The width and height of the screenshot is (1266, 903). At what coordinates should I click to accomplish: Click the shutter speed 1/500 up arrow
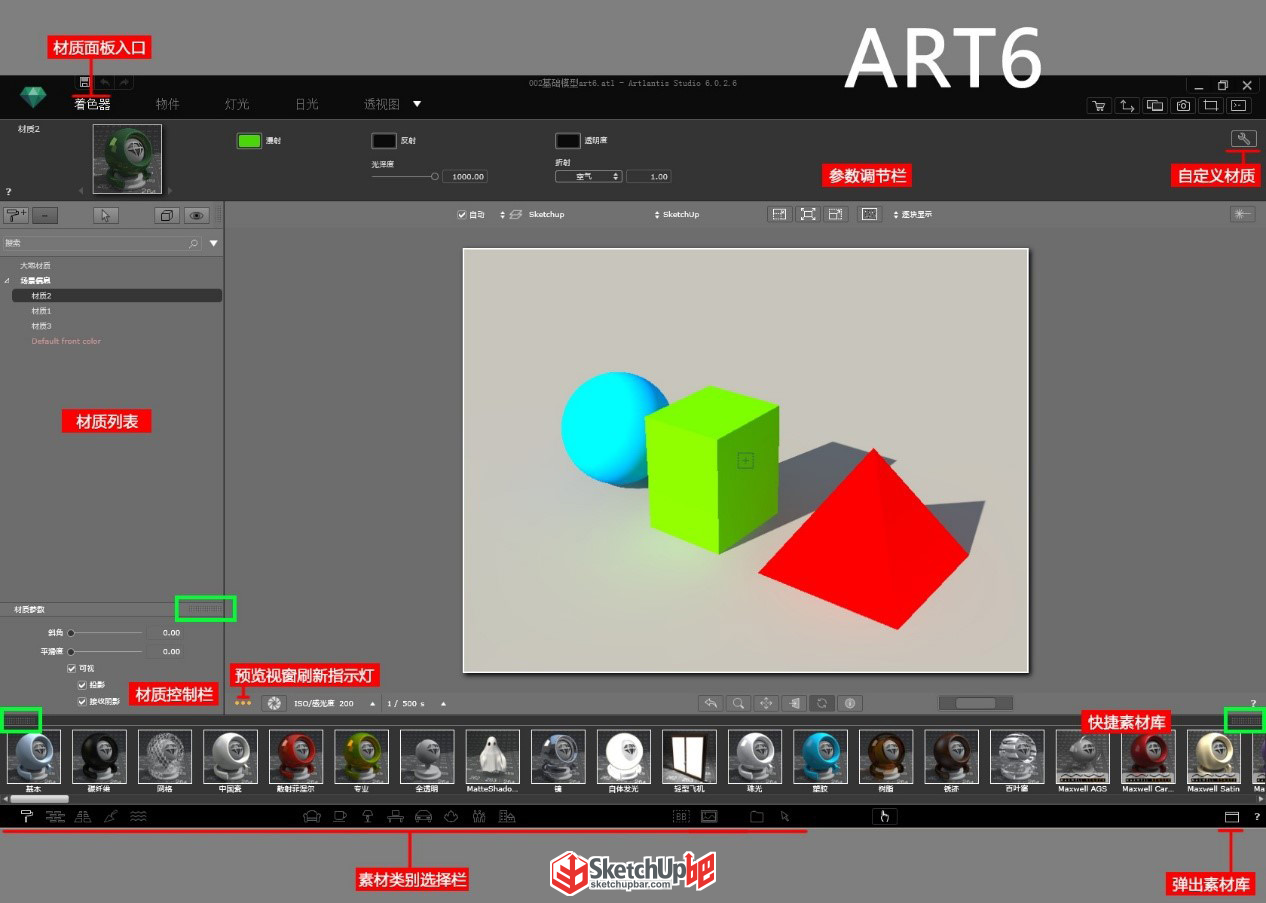(443, 704)
